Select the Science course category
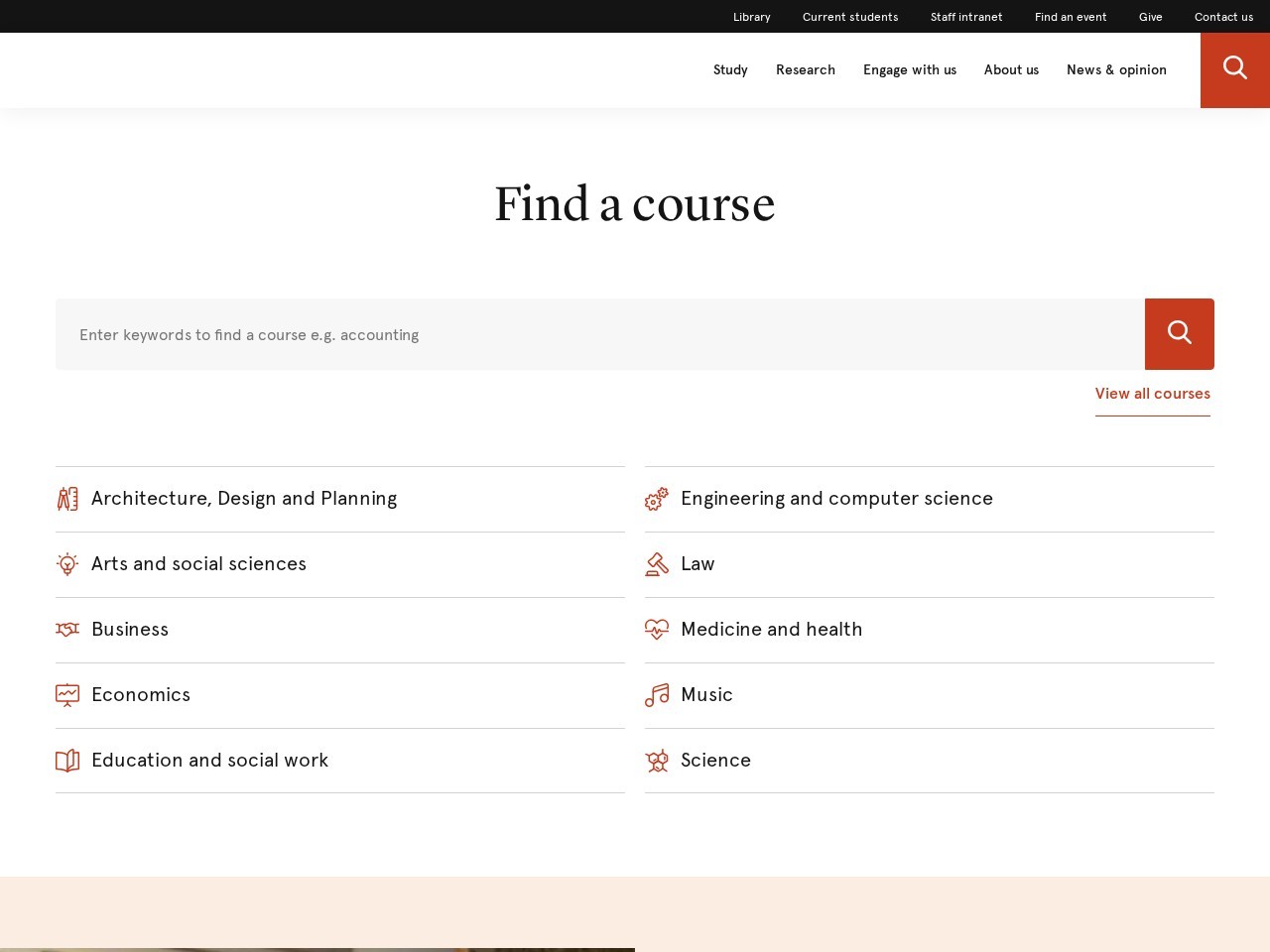Viewport: 1270px width, 952px height. [930, 761]
